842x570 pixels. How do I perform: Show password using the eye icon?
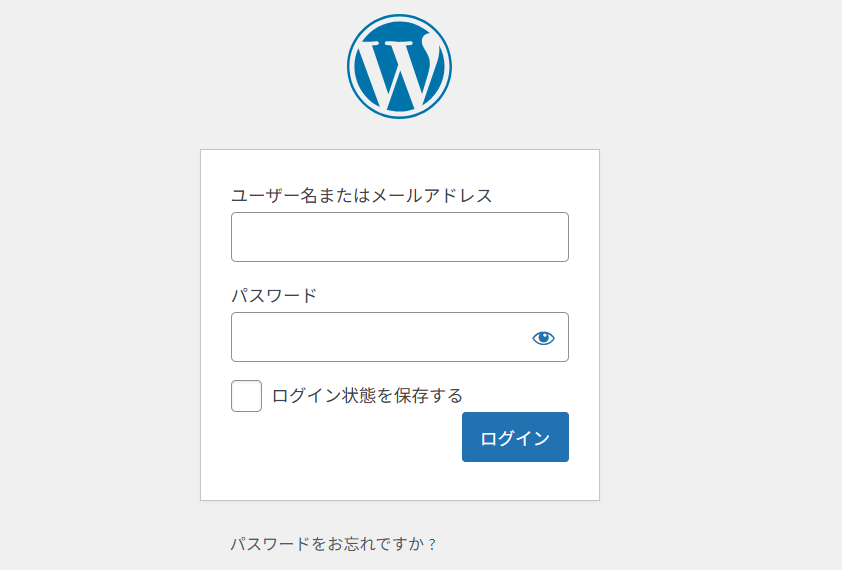(543, 338)
